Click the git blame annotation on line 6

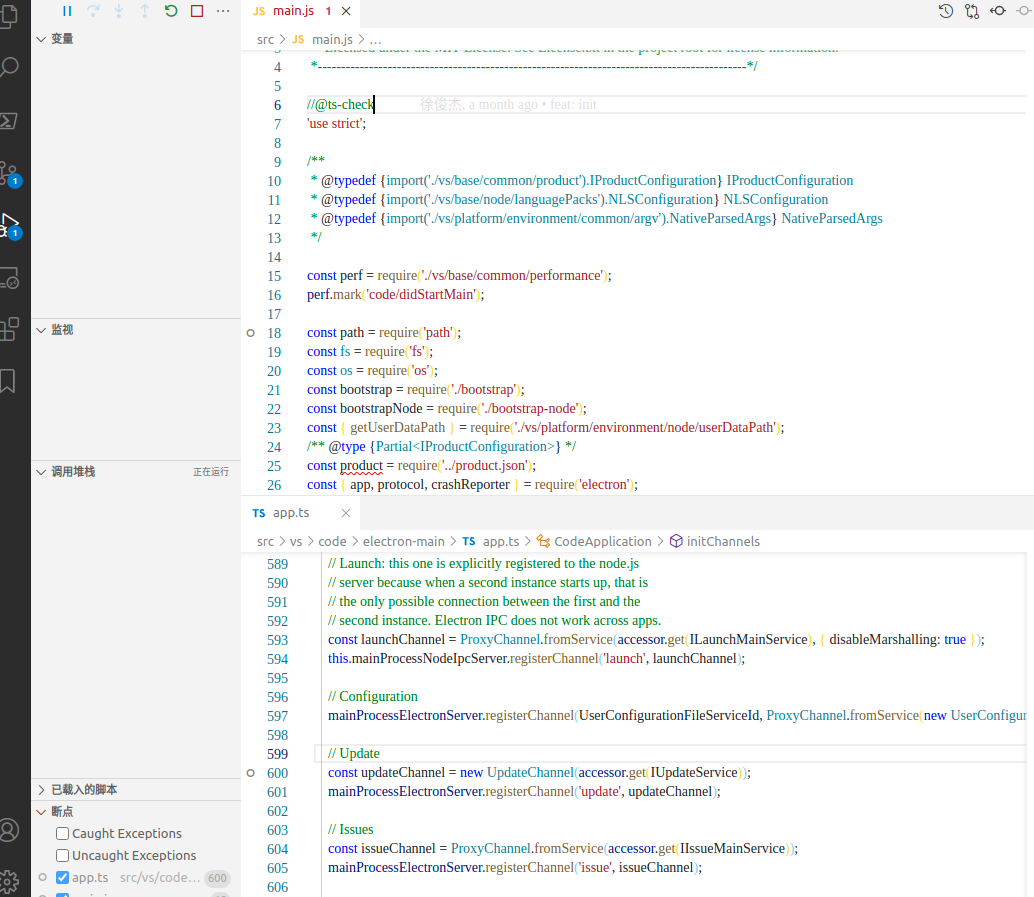tap(508, 104)
